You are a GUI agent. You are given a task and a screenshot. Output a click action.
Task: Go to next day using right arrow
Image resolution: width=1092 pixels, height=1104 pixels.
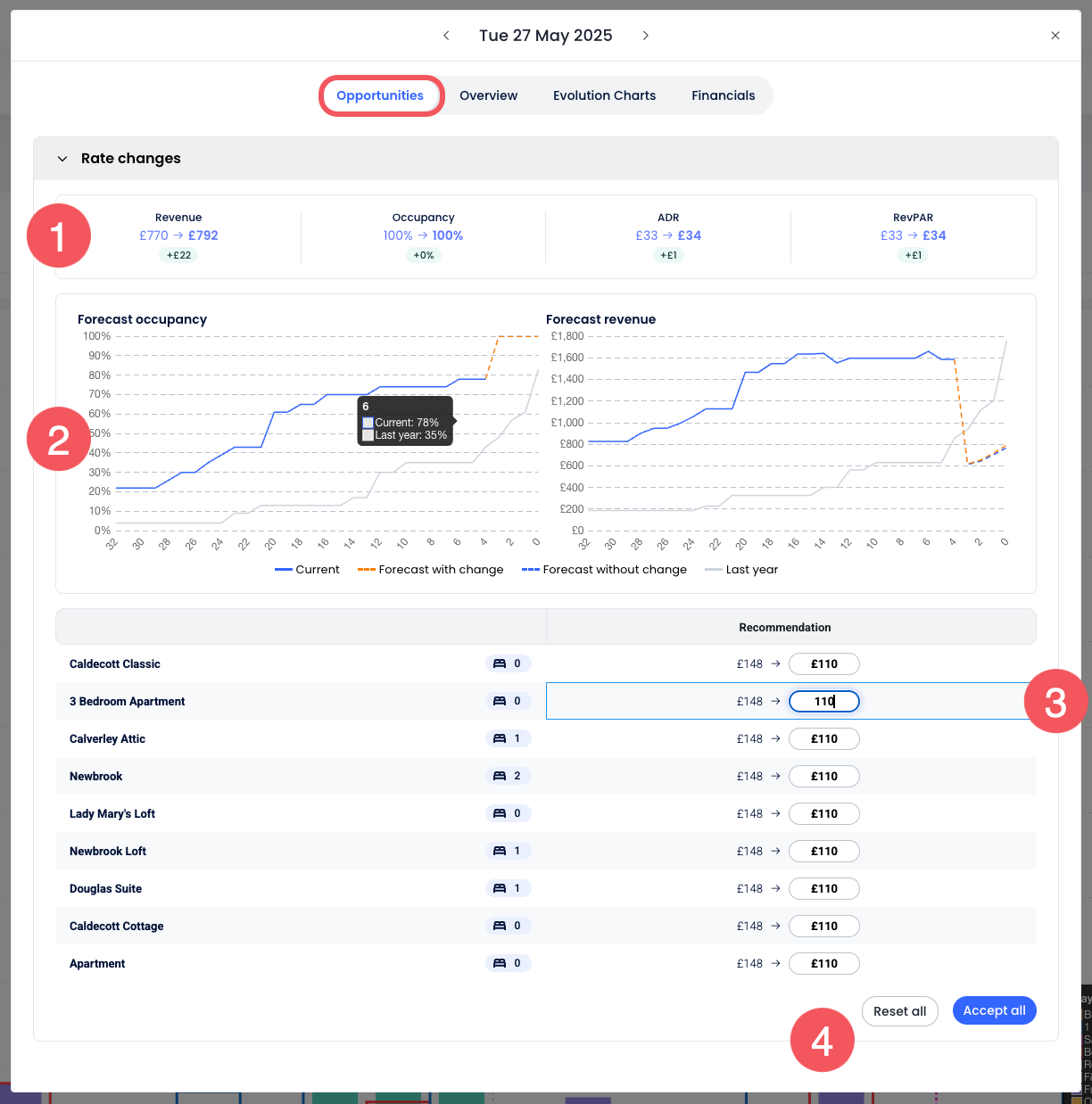646,36
